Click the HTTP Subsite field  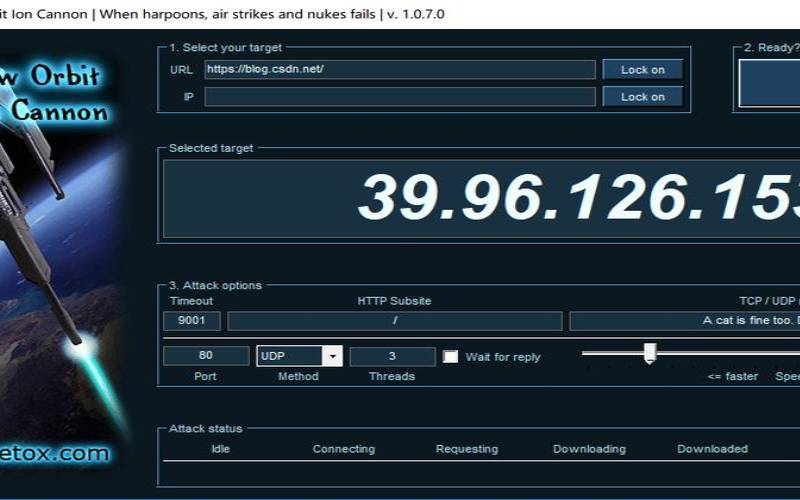pyautogui.click(x=395, y=321)
